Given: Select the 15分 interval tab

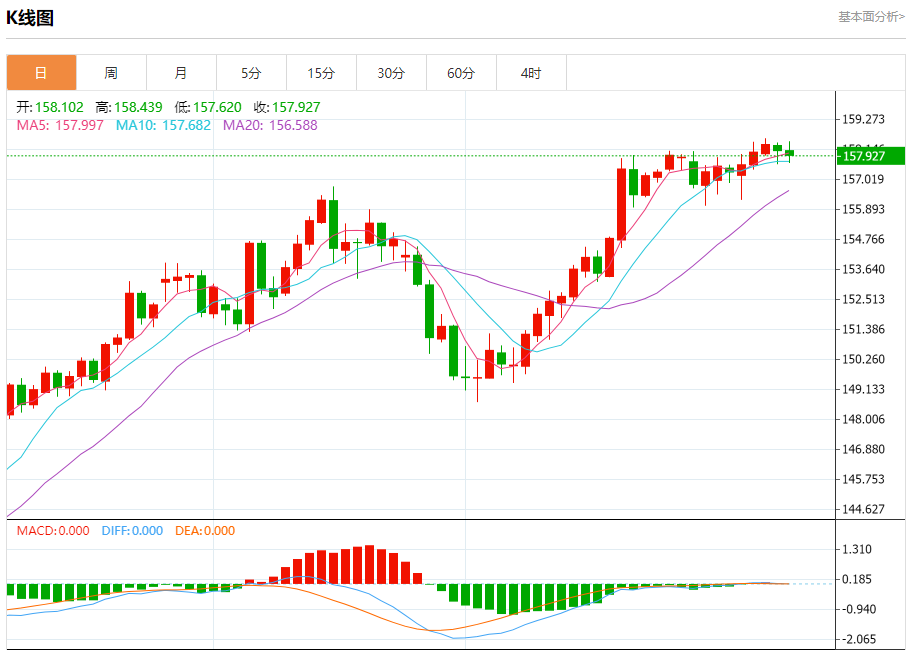Looking at the screenshot, I should 321,73.
